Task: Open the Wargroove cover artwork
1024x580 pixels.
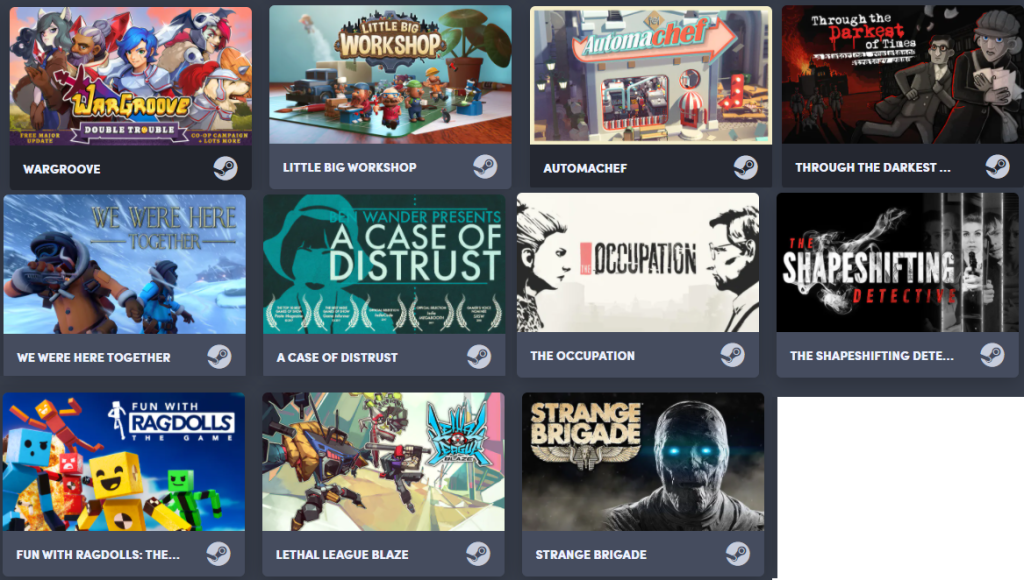Action: click(131, 76)
